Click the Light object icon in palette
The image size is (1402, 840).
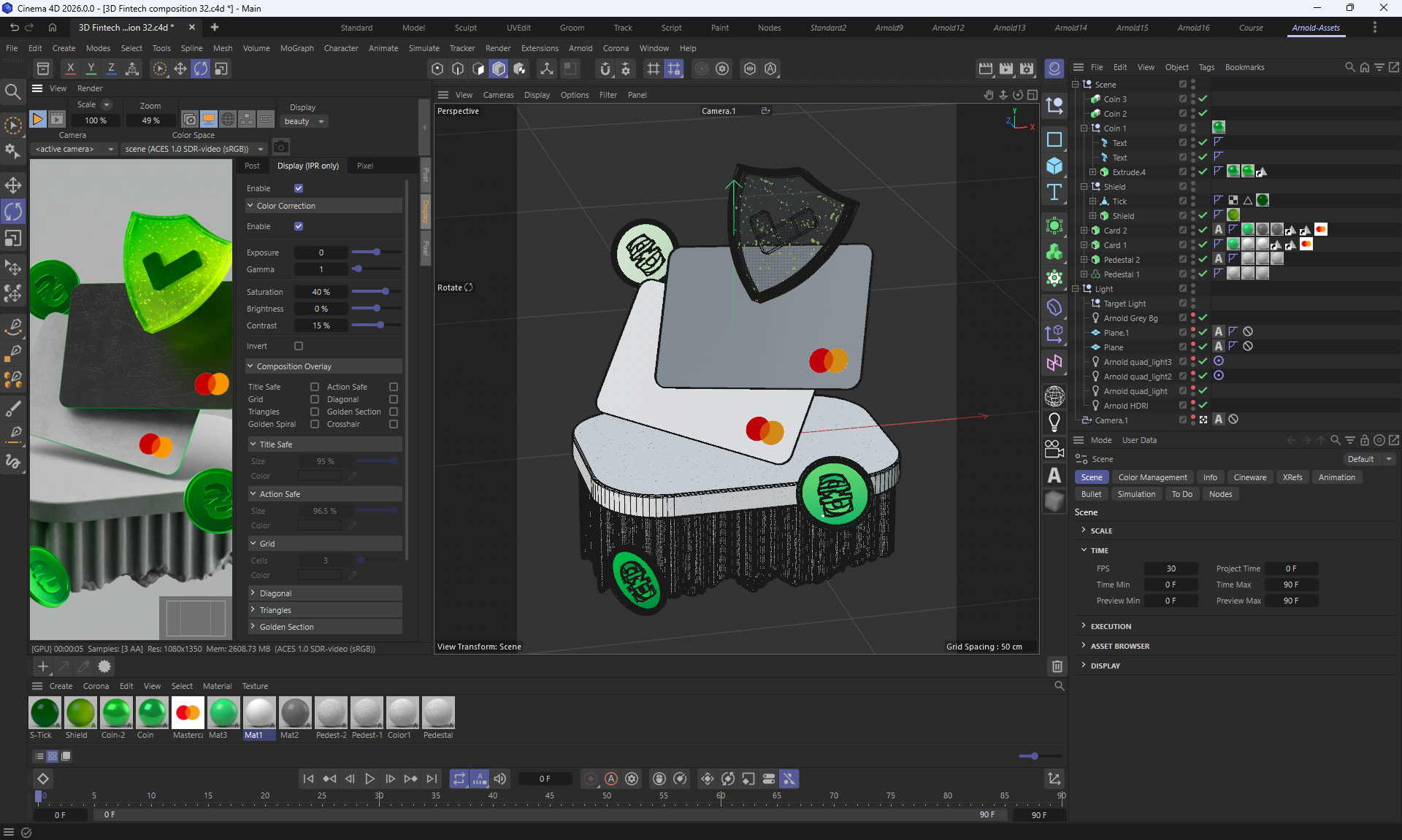(x=1054, y=422)
